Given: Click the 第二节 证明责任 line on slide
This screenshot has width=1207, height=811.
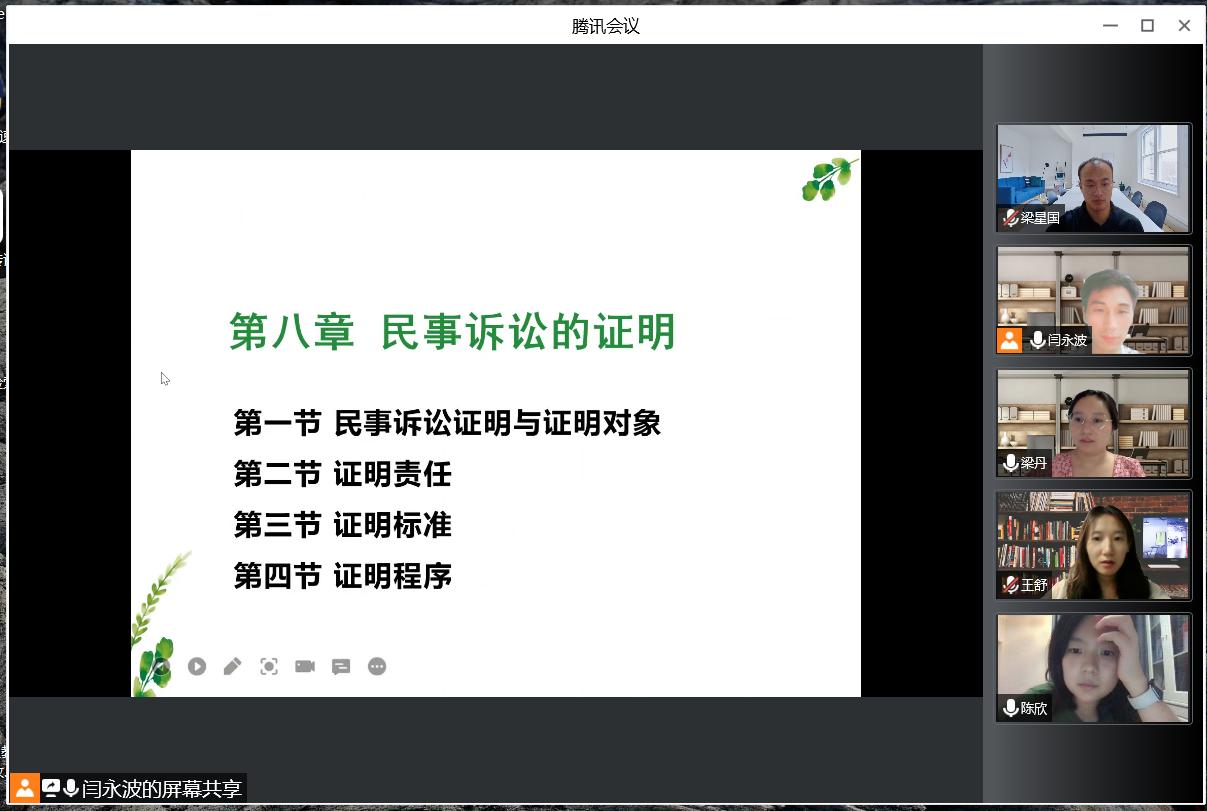Looking at the screenshot, I should pyautogui.click(x=343, y=474).
